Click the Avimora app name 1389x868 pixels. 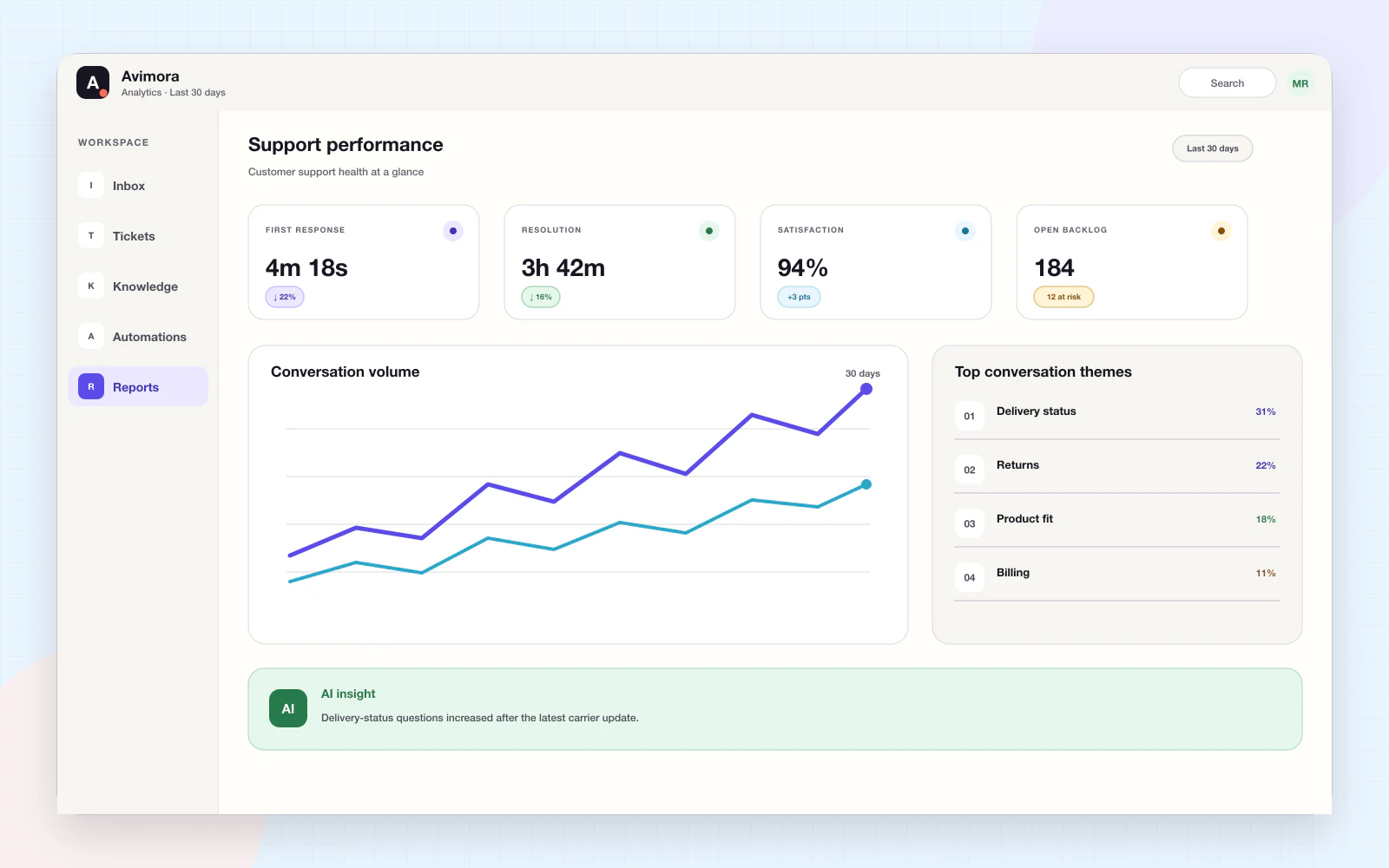150,76
